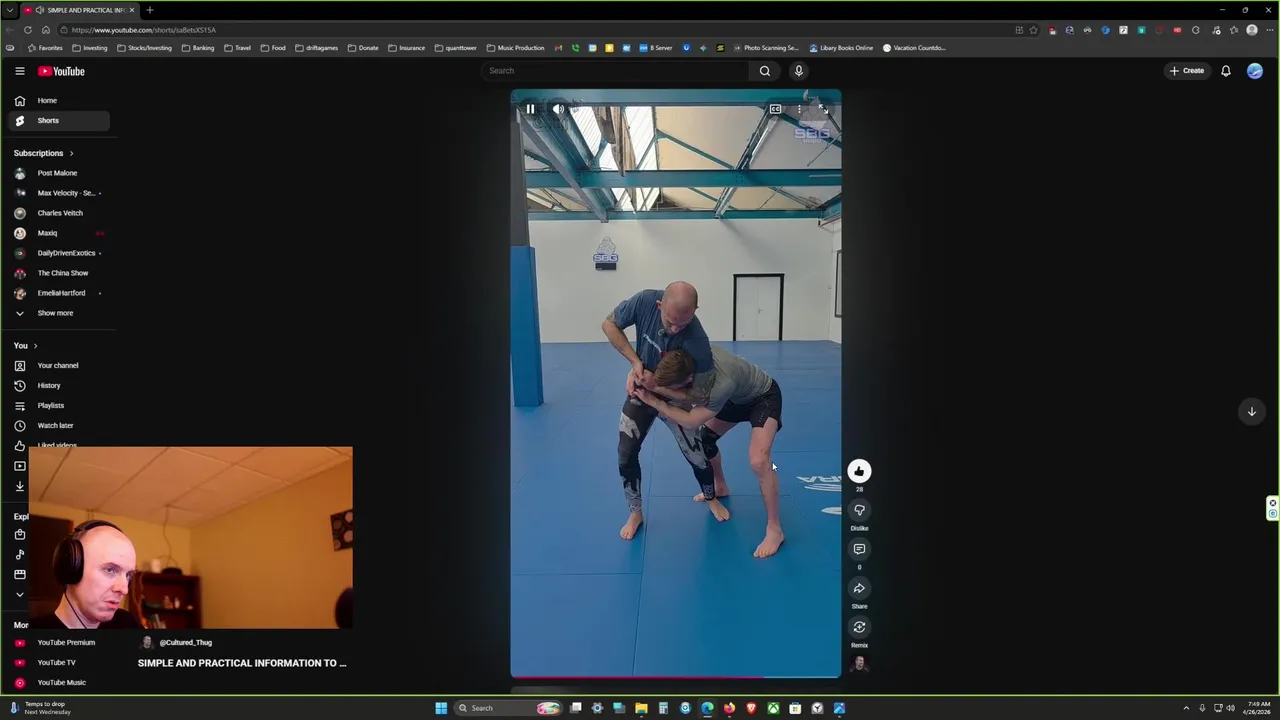Bookmark this page with star
The width and height of the screenshot is (1280, 720).
tap(1033, 30)
